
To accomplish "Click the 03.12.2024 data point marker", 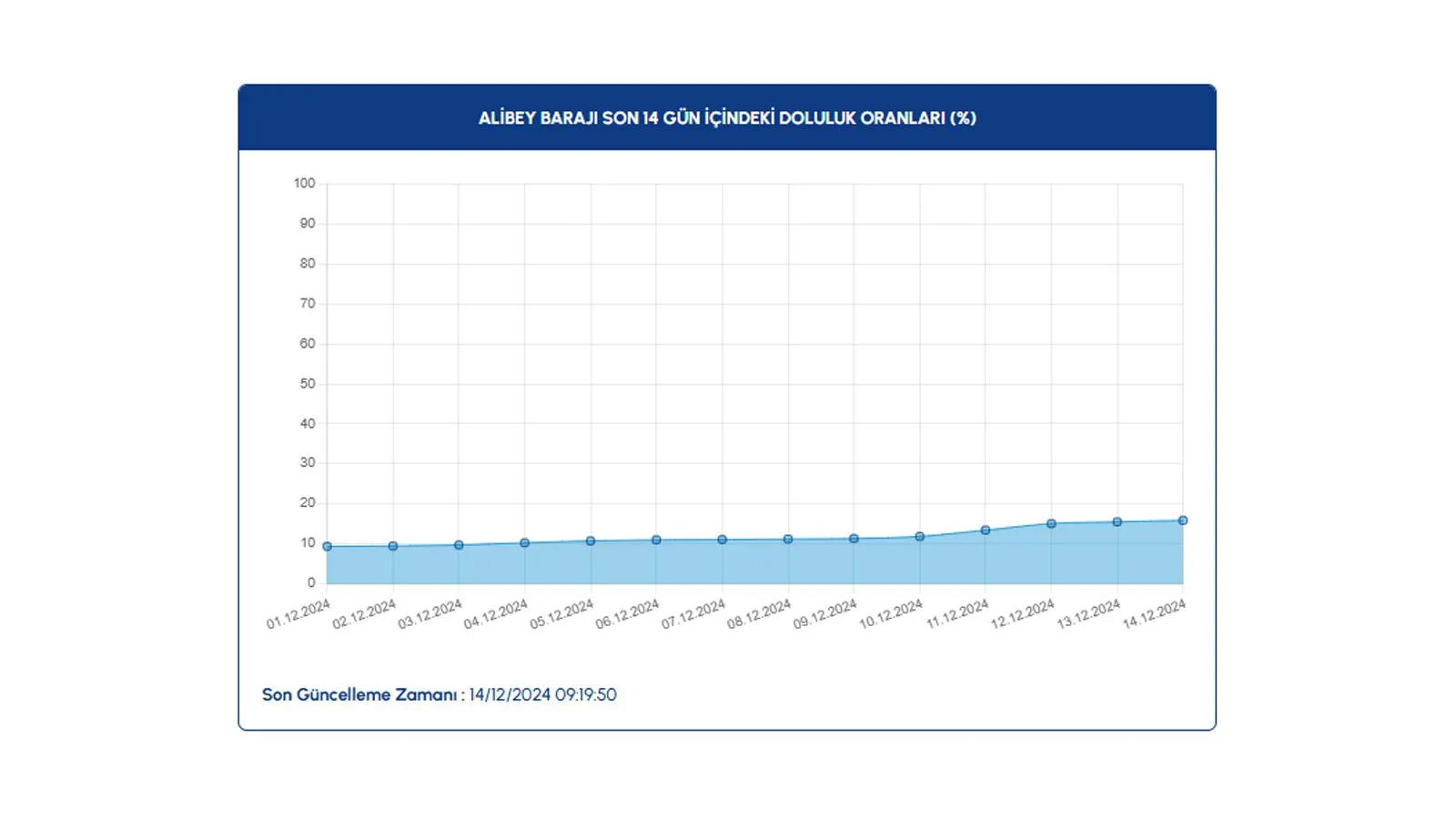I will pyautogui.click(x=459, y=545).
